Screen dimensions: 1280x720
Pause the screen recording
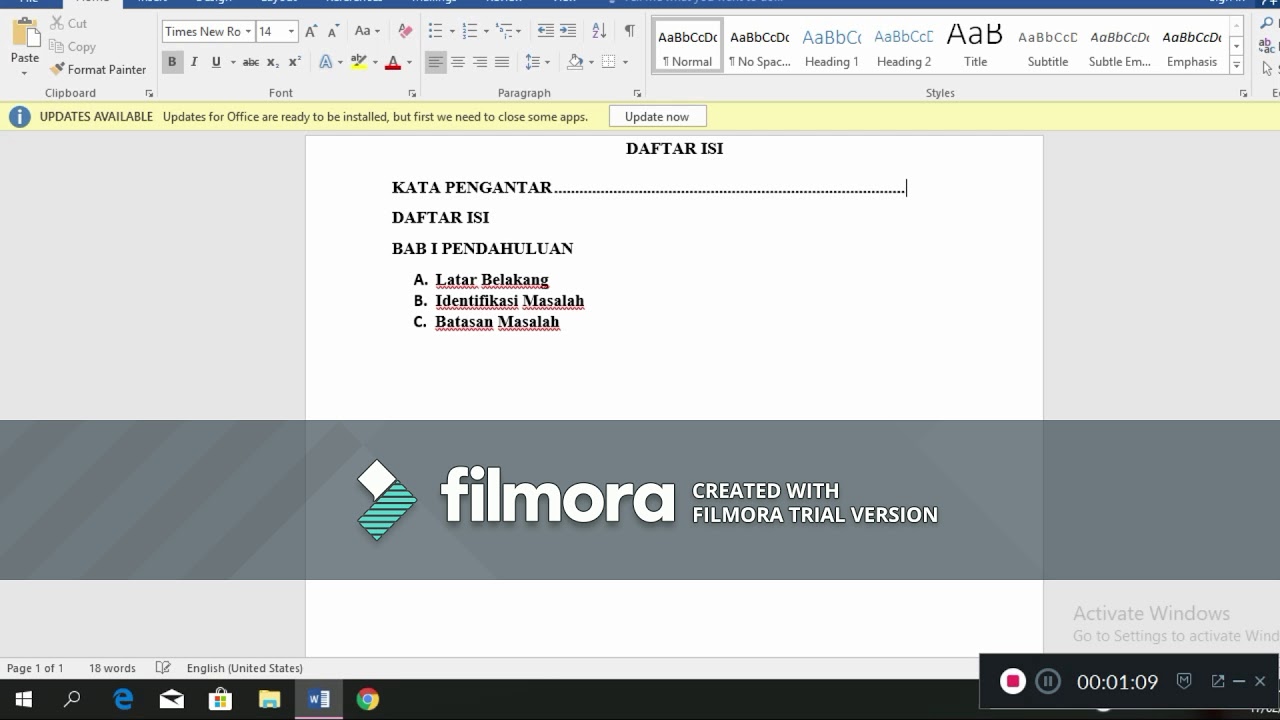(x=1047, y=682)
